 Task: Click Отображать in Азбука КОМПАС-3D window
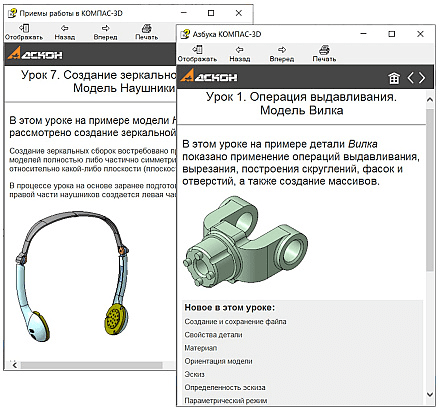197,54
